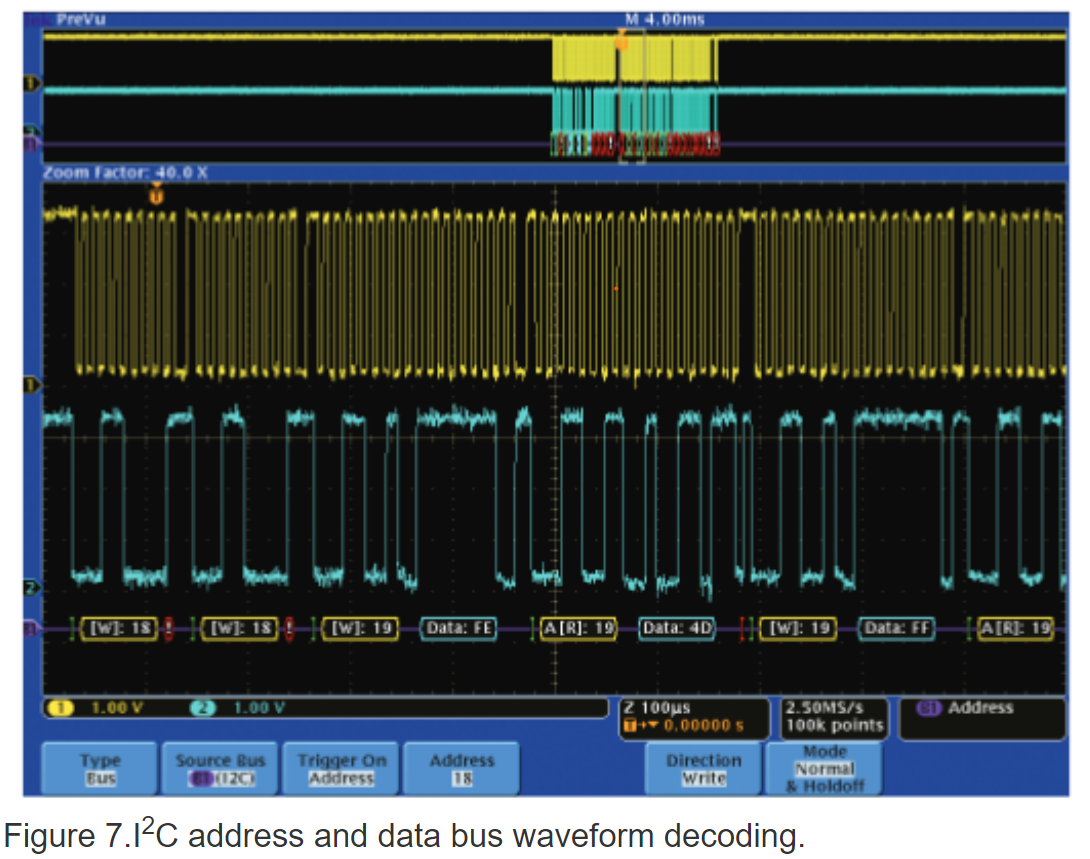Image resolution: width=1090 pixels, height=859 pixels.
Task: Toggle the Mode Normal & Holdoff button
Action: tap(824, 769)
